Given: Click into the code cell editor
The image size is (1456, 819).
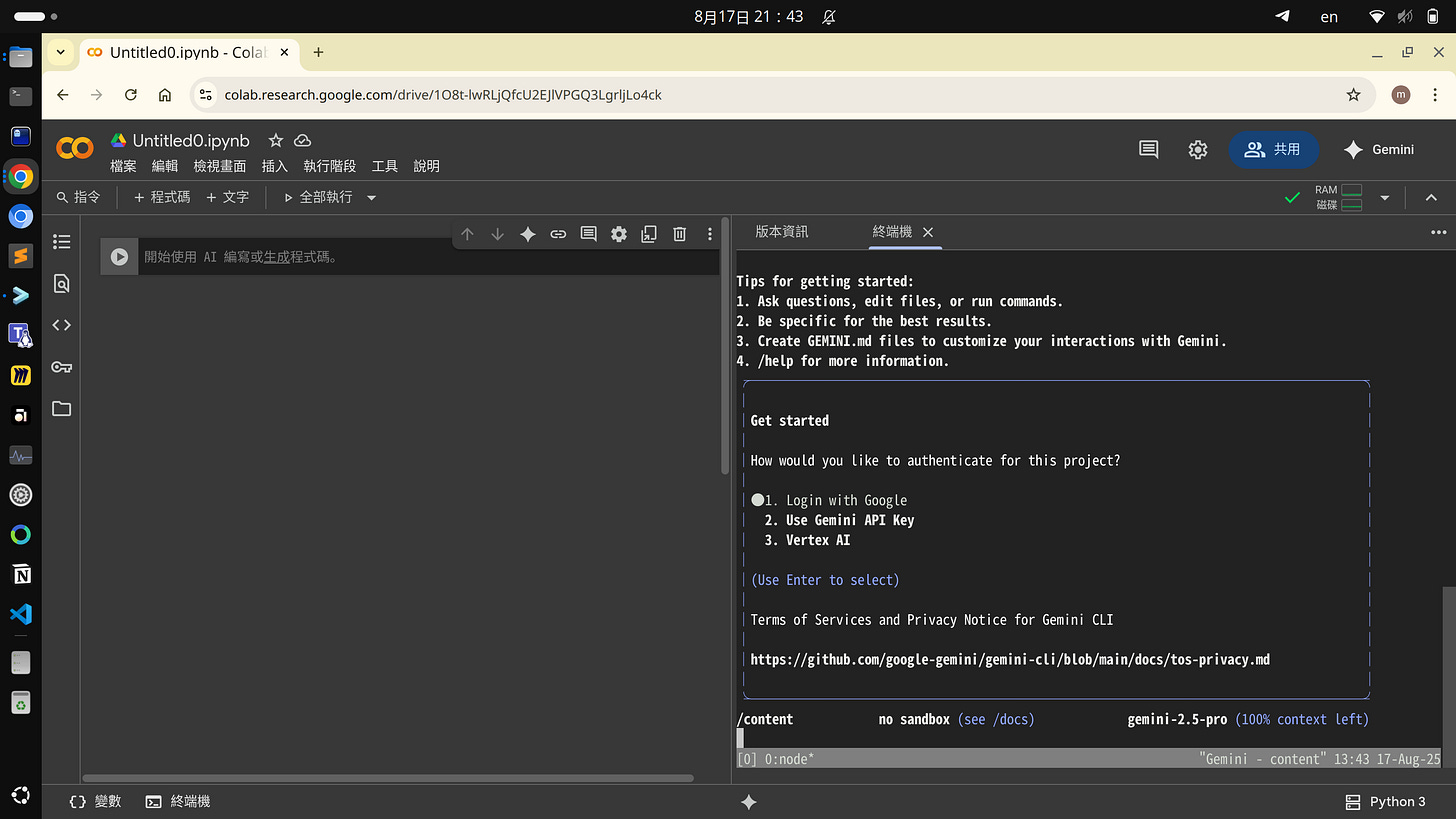Looking at the screenshot, I should click(x=428, y=257).
